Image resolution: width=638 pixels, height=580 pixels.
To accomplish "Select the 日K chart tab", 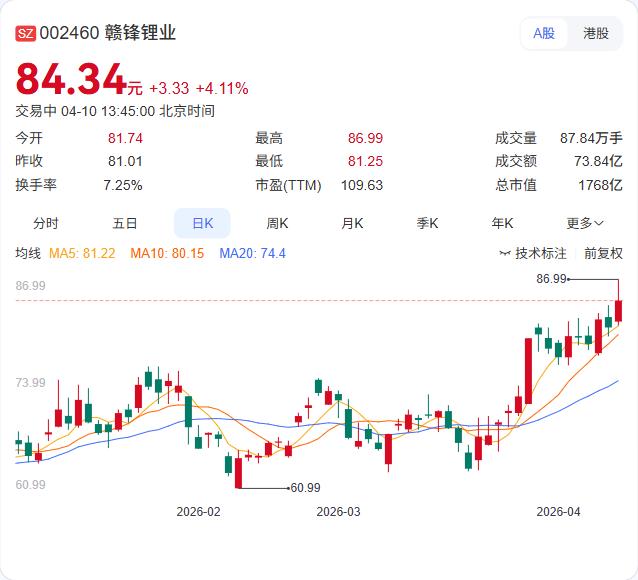I will [202, 223].
